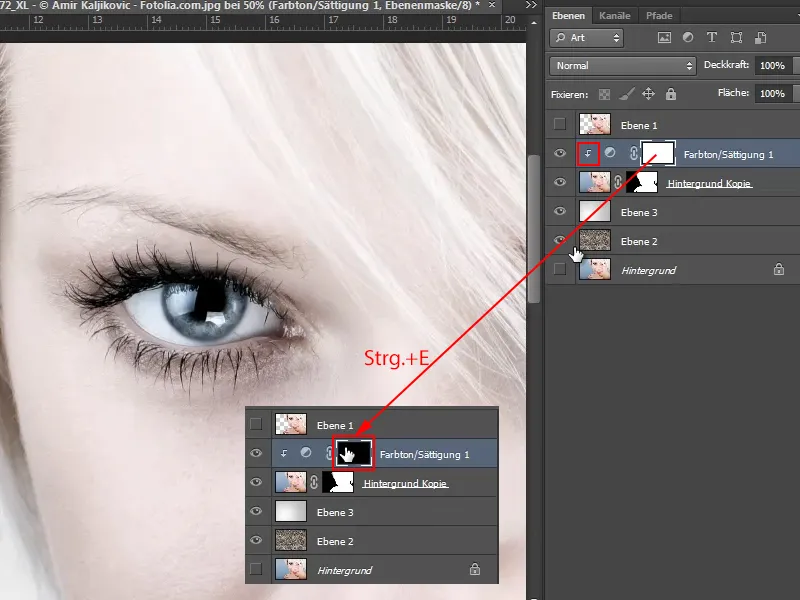Click padlock icon on Hintergrund layer in Ebenen panel
This screenshot has height=600, width=800.
pos(779,269)
